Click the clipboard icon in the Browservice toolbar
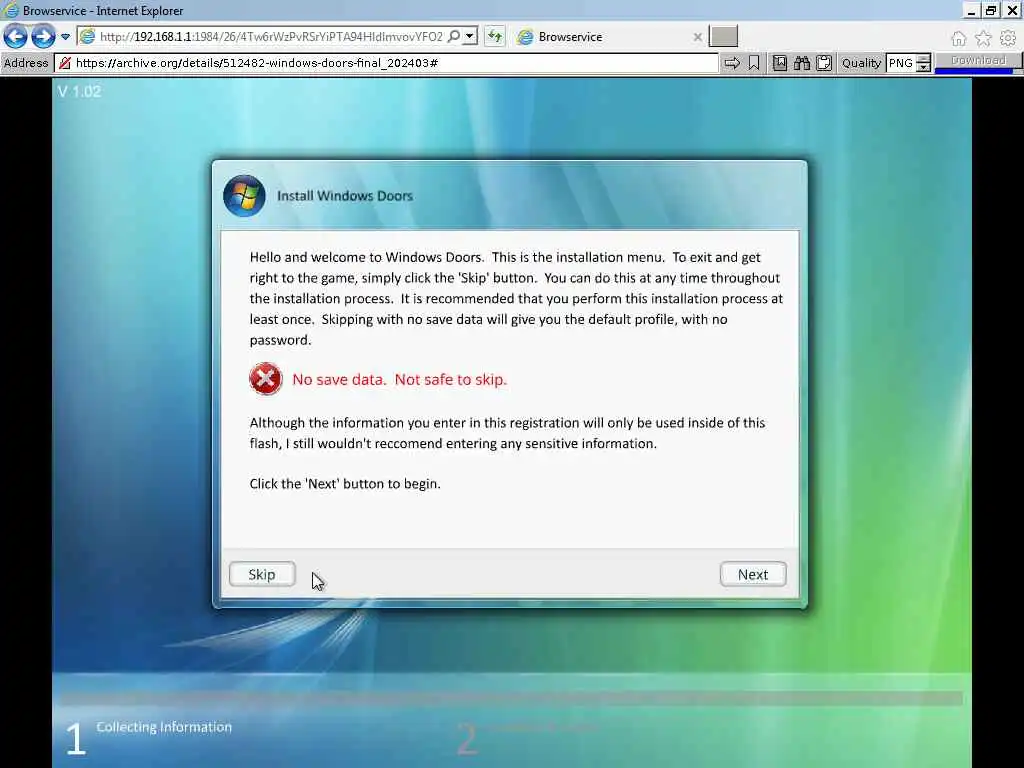This screenshot has height=768, width=1024. (x=824, y=63)
